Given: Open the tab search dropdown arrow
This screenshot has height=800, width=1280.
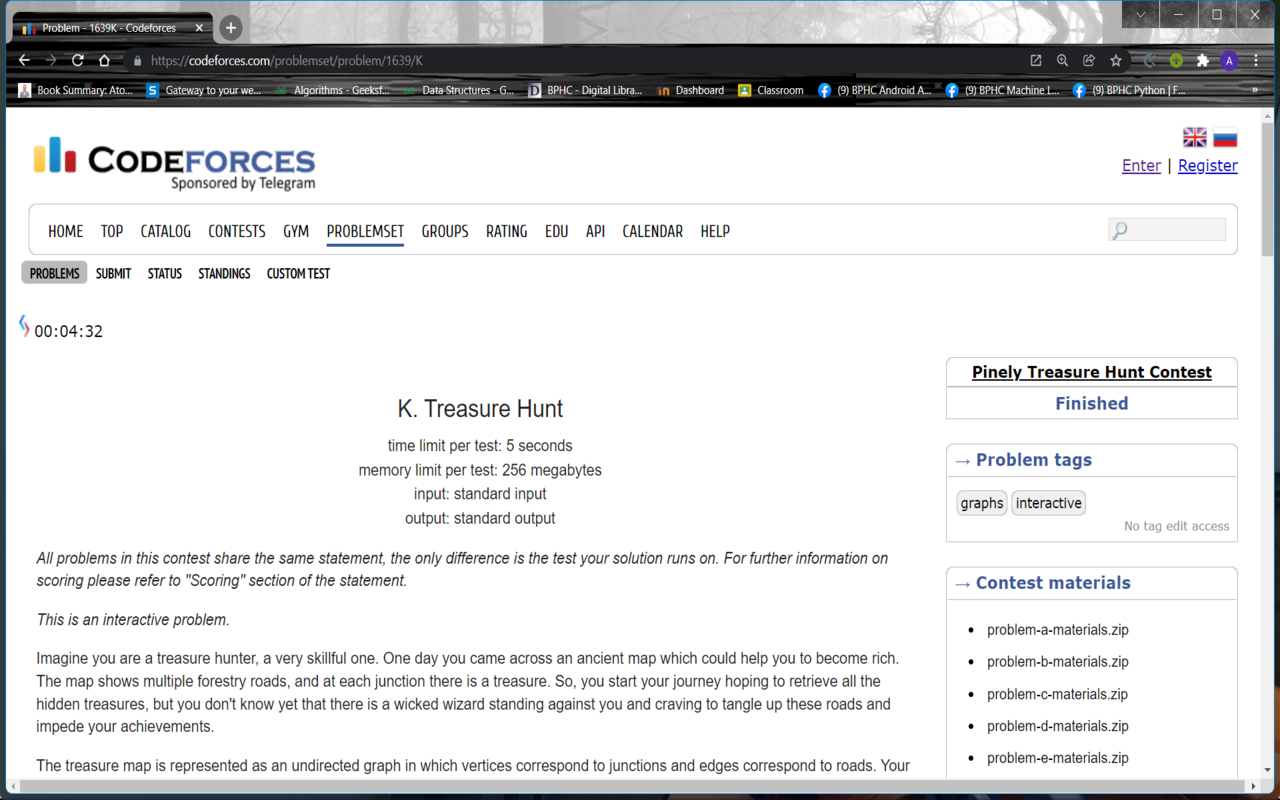Looking at the screenshot, I should point(1140,15).
